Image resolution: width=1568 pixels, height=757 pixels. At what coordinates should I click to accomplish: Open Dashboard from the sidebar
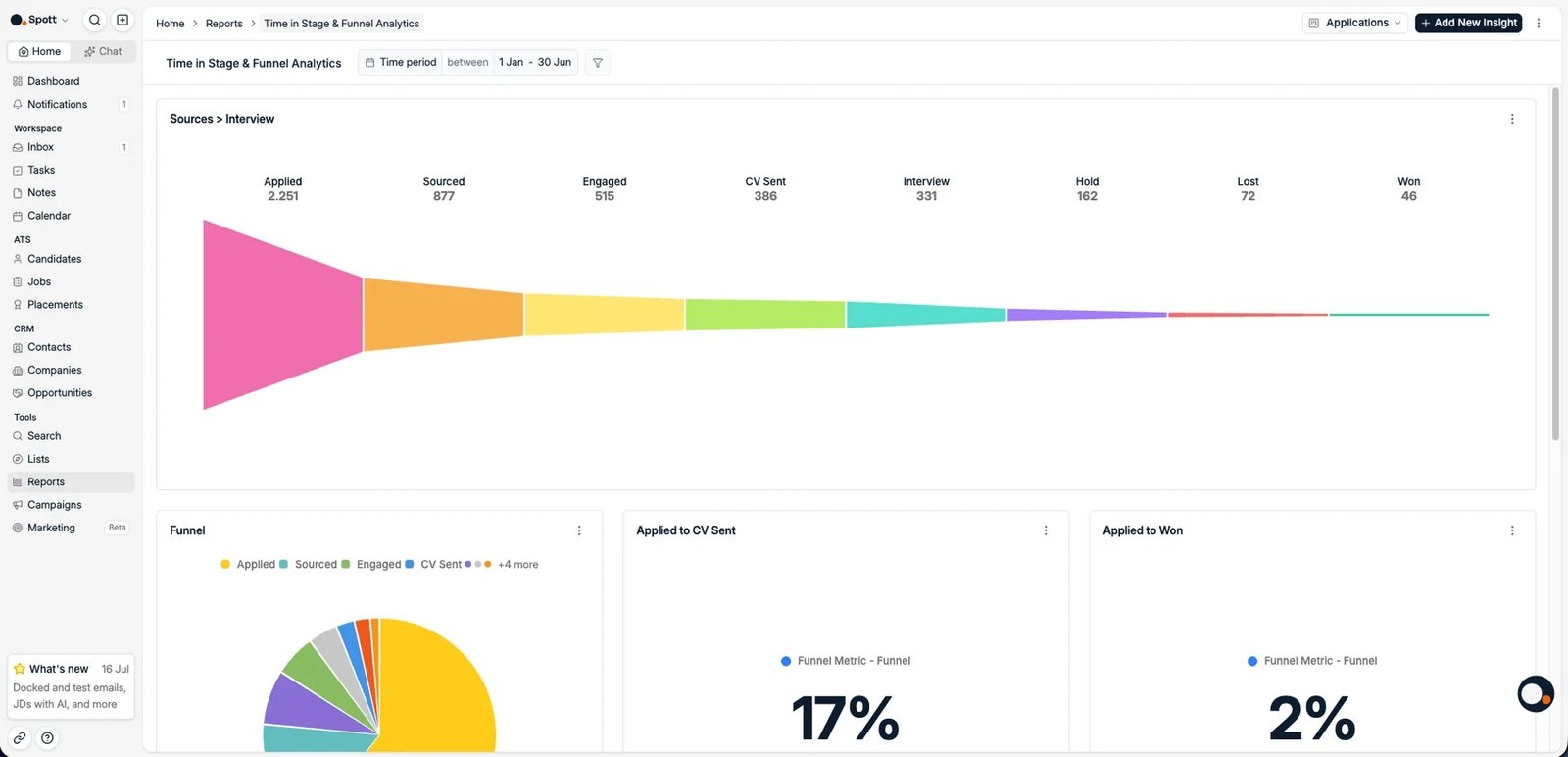(x=71, y=81)
